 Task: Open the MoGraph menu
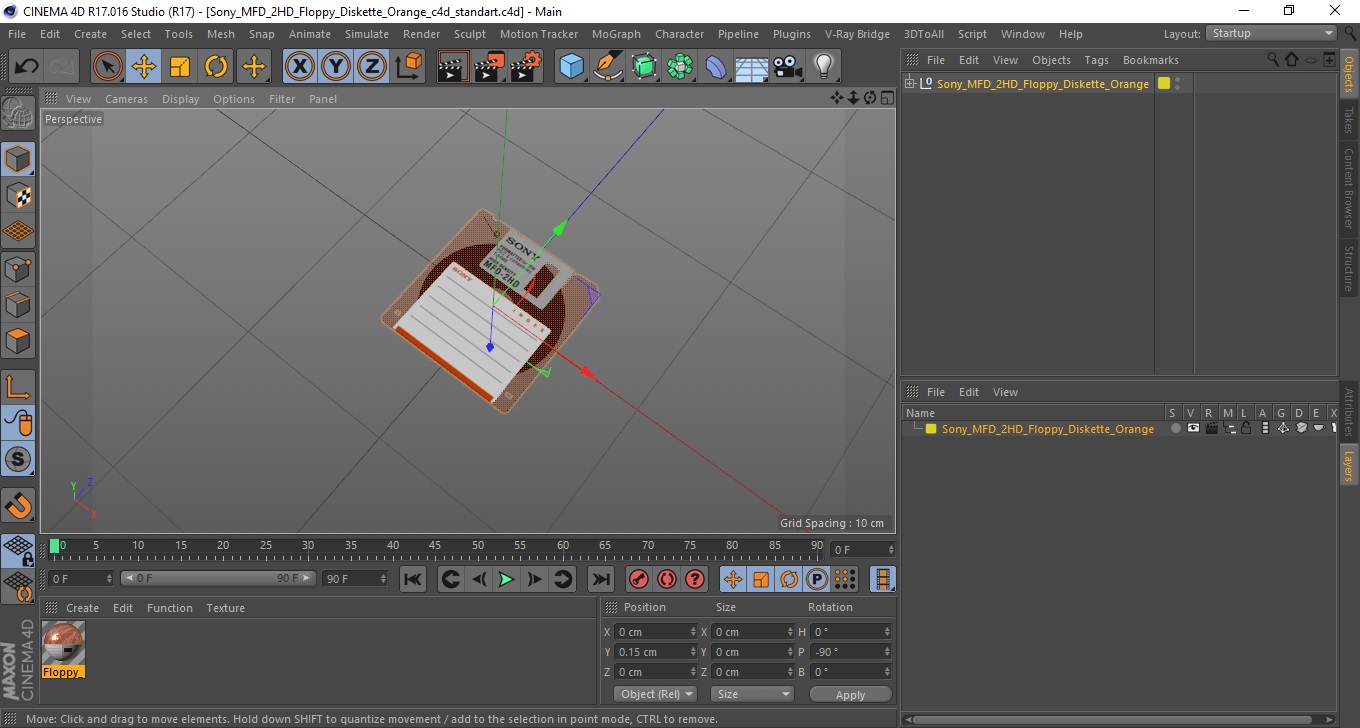[x=616, y=34]
